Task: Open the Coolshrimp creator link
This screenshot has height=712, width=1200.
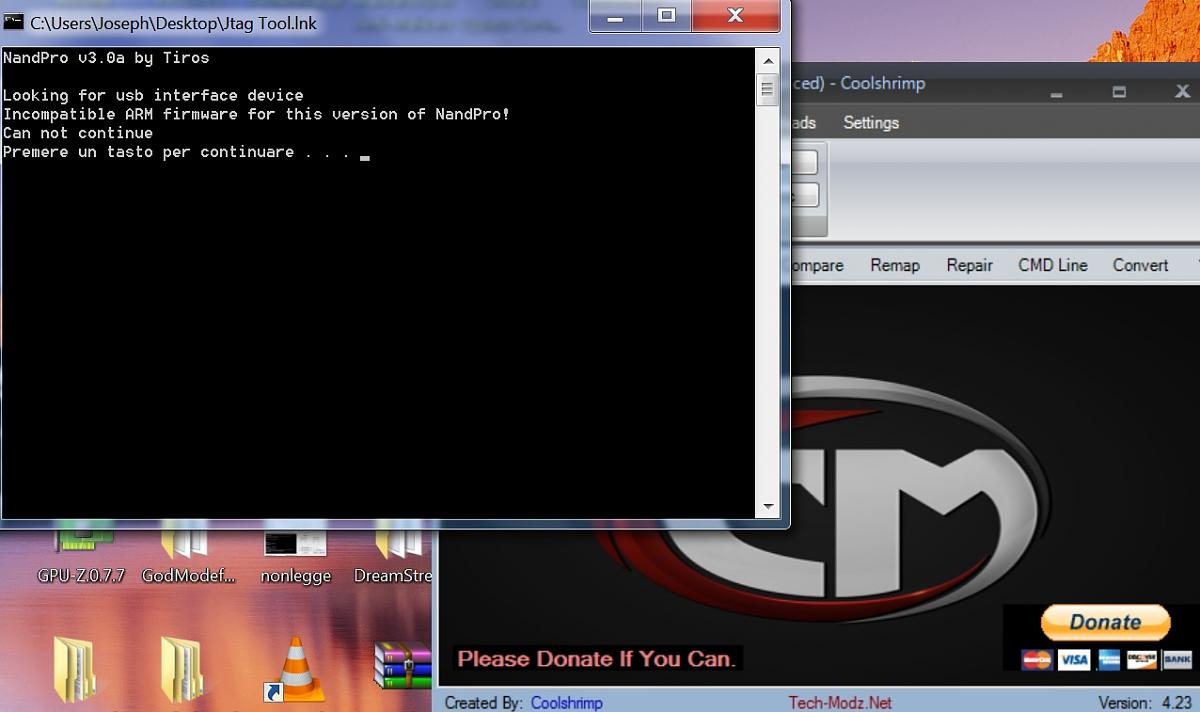Action: [x=566, y=702]
